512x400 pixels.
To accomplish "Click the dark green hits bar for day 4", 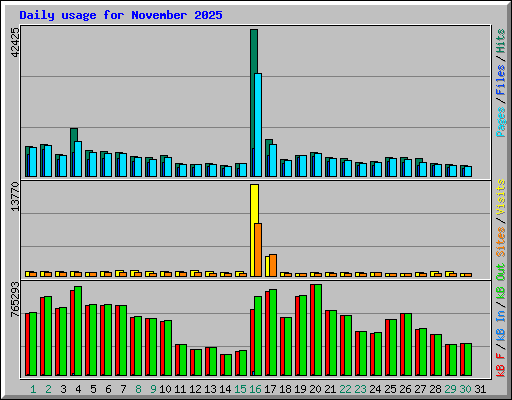I will [74, 135].
